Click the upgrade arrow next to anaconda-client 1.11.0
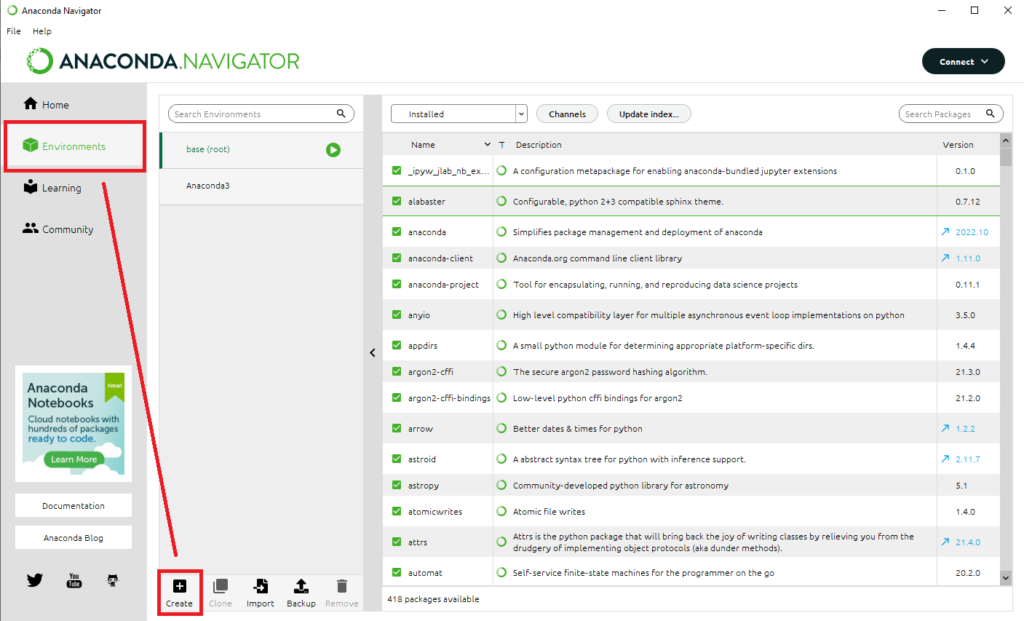Viewport: 1024px width, 621px height. tap(945, 258)
